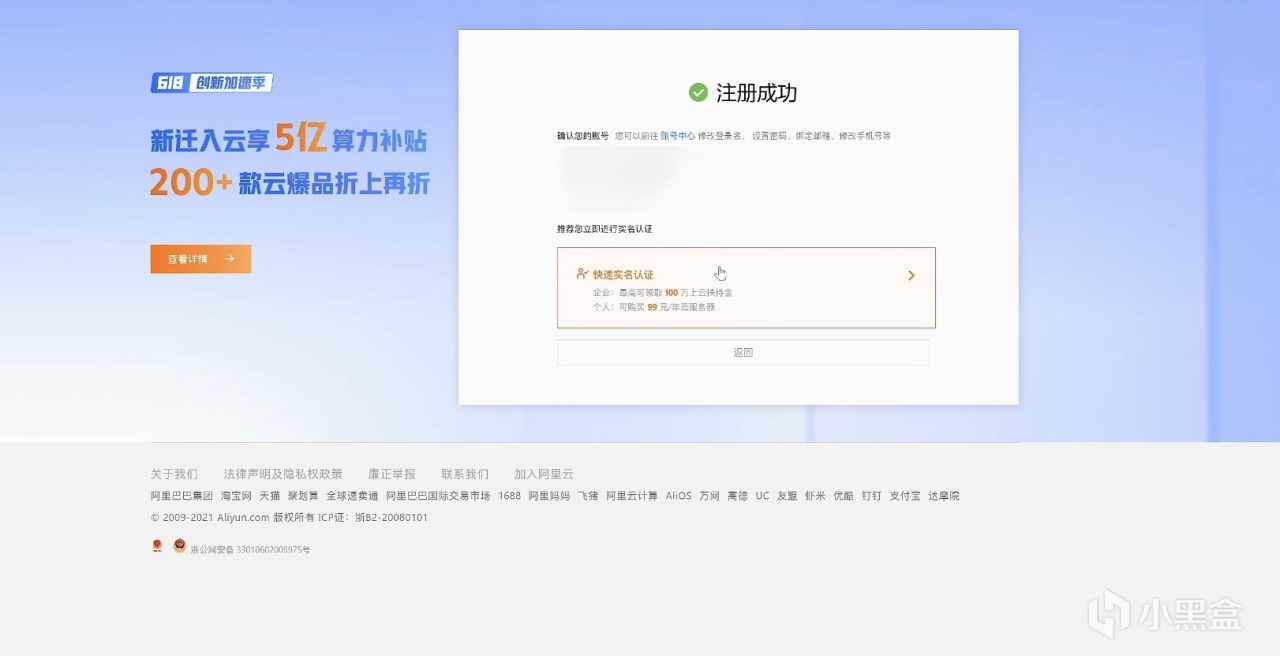Open 钉钉 footer link

(x=872, y=496)
